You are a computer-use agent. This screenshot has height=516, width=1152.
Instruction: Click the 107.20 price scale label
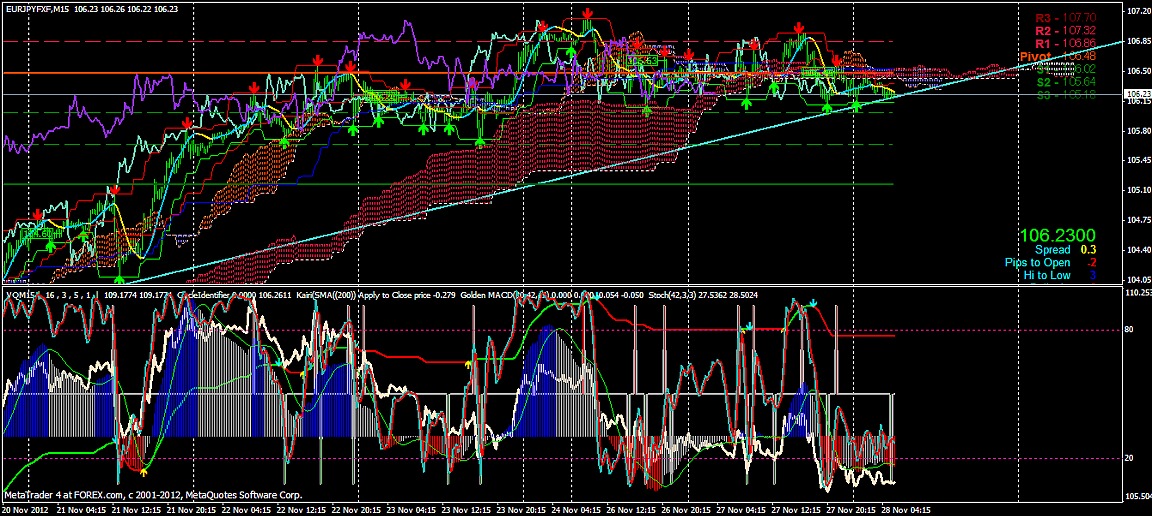[1135, 12]
